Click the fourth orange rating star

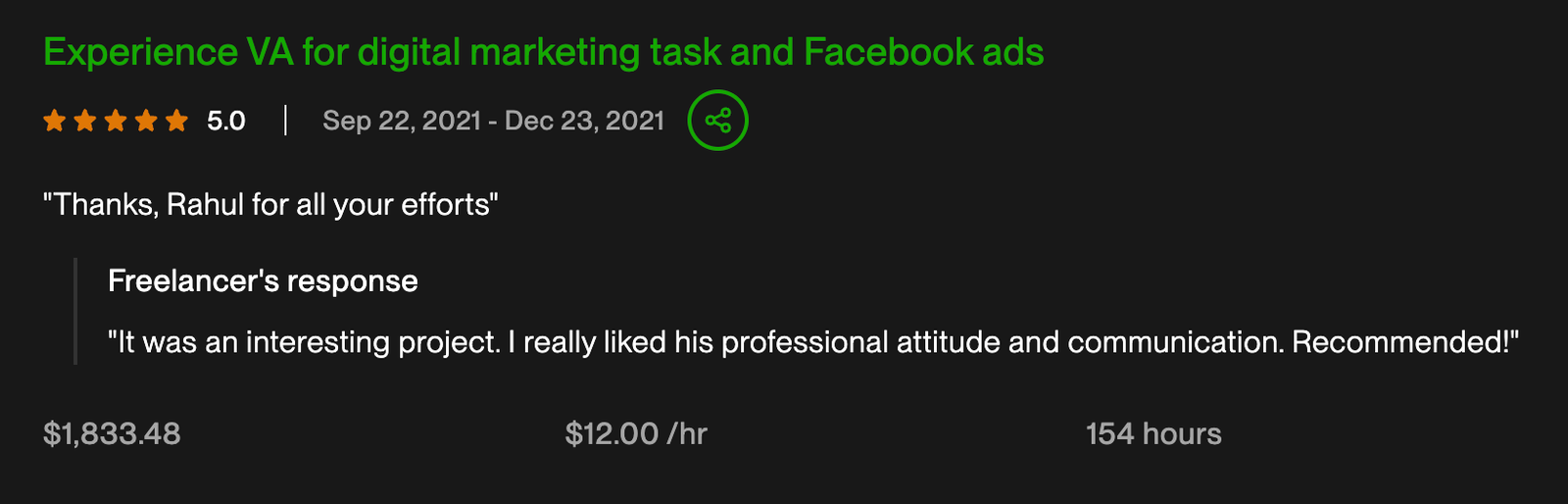click(146, 121)
